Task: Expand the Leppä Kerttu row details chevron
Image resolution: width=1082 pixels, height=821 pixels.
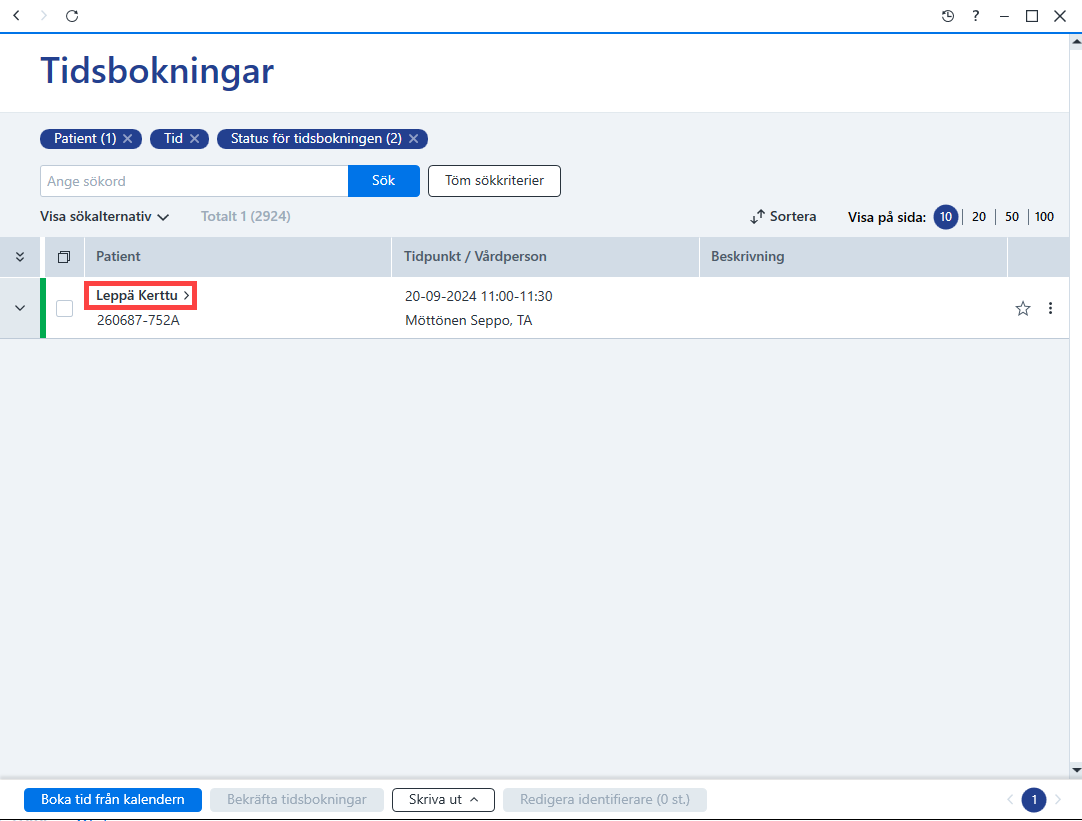Action: 20,308
